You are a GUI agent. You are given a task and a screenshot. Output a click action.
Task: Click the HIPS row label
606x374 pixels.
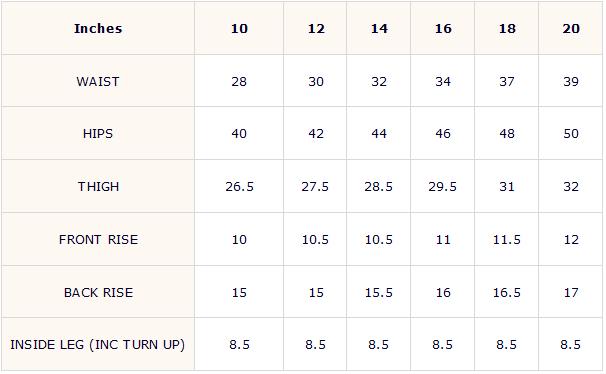pos(98,134)
